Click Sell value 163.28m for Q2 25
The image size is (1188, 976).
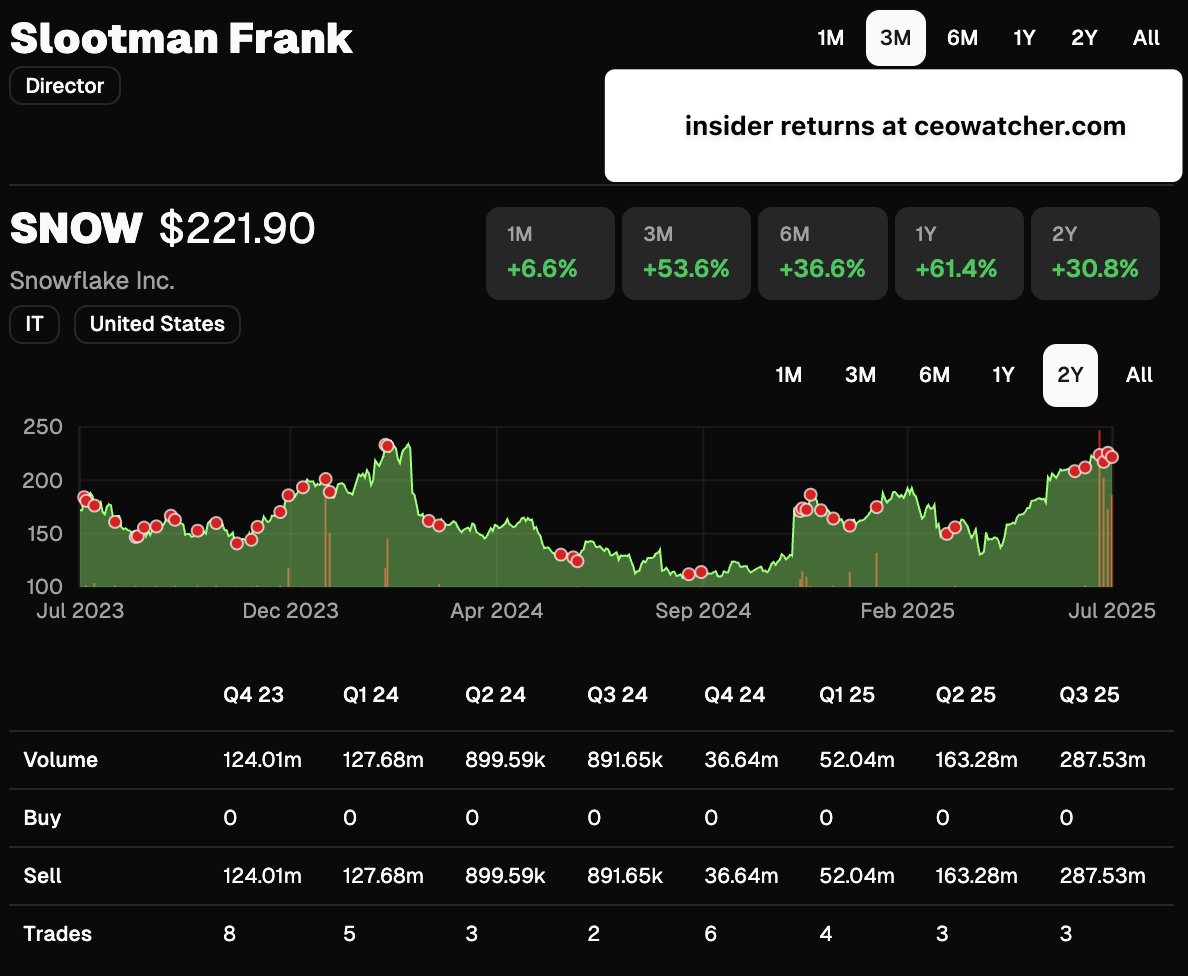coord(977,876)
